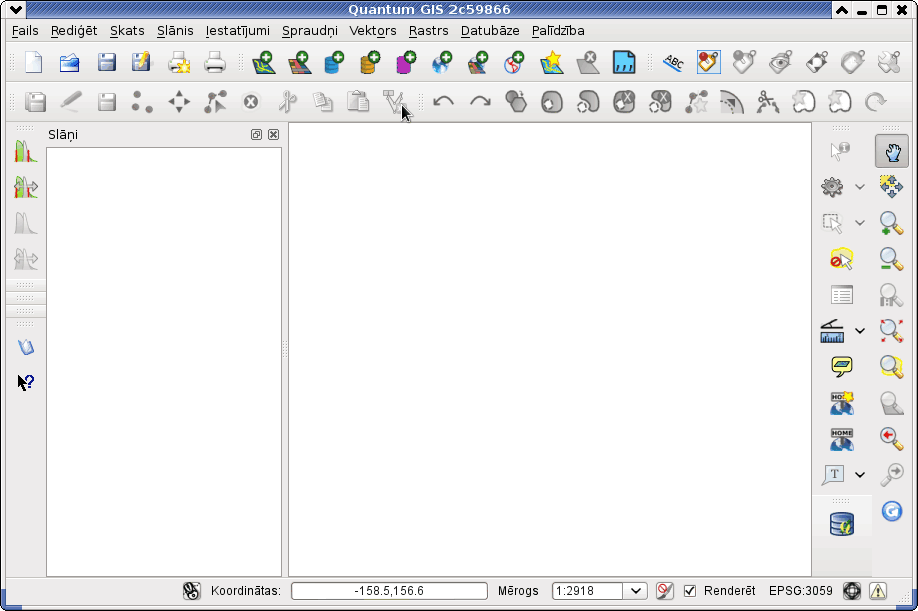The image size is (918, 611).
Task: Open the Datubāze menu
Action: point(490,30)
